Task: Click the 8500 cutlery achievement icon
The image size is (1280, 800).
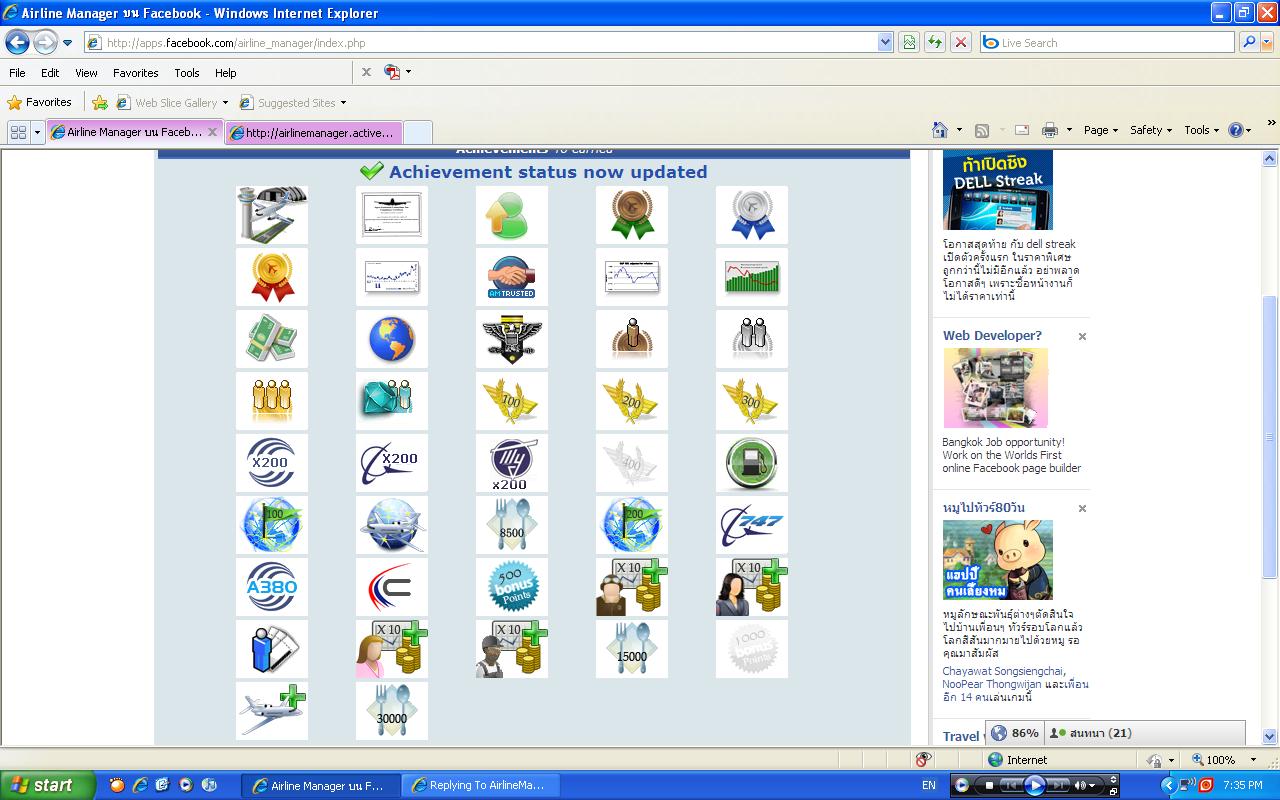Action: coord(512,525)
